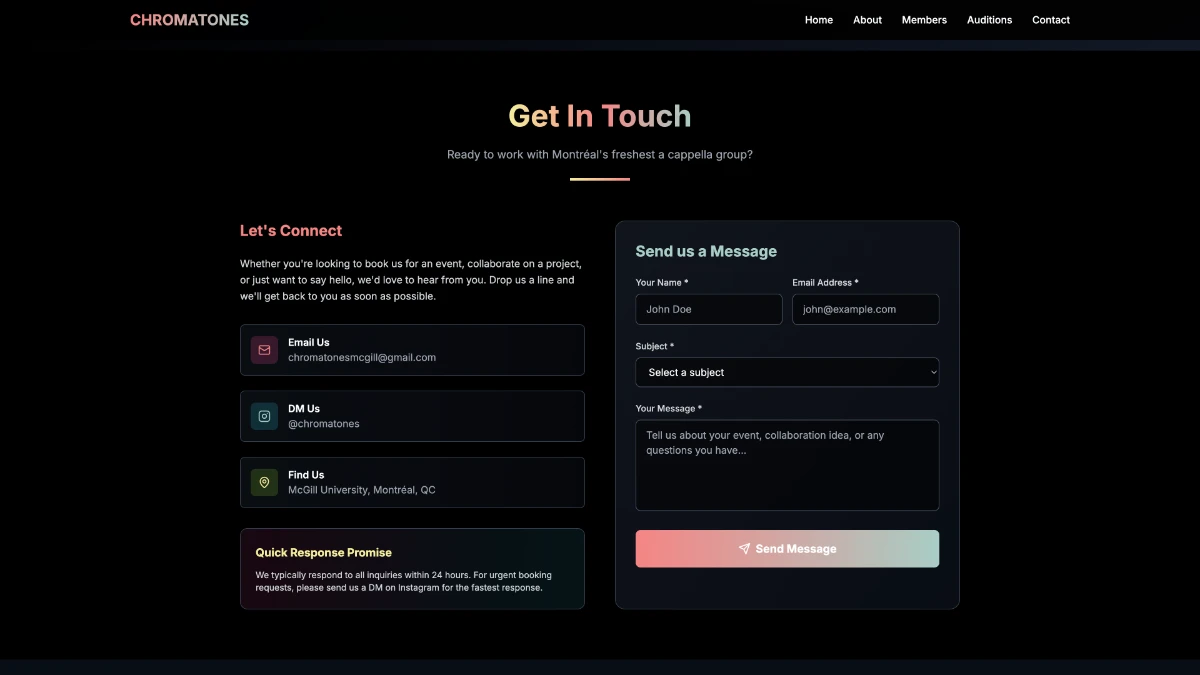
Task: Select the Contact nav item
Action: (1051, 20)
